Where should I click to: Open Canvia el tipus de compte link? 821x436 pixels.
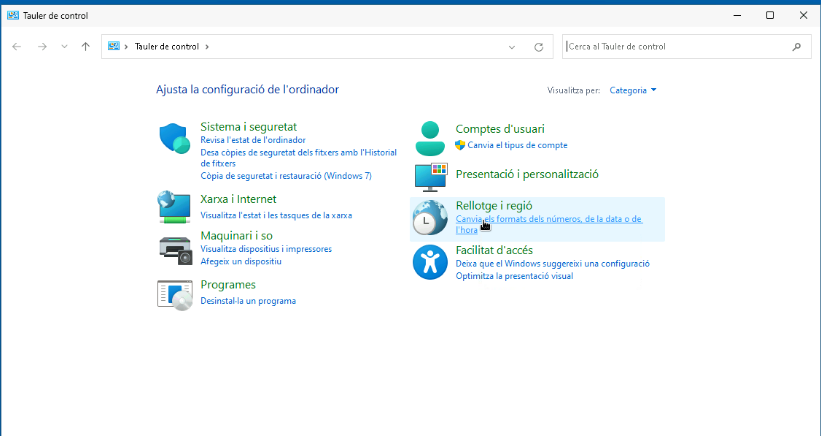(x=517, y=145)
